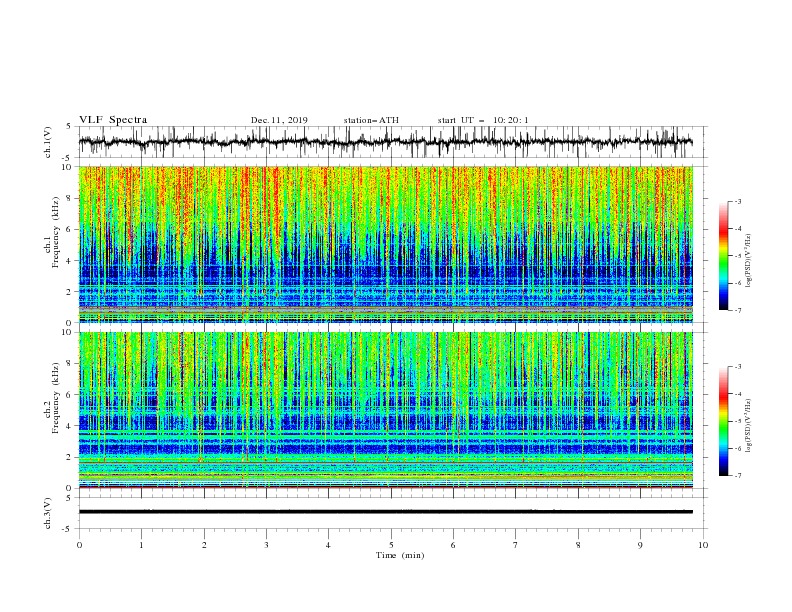
Task: Click time axis tick label "10"
Action: [x=703, y=545]
